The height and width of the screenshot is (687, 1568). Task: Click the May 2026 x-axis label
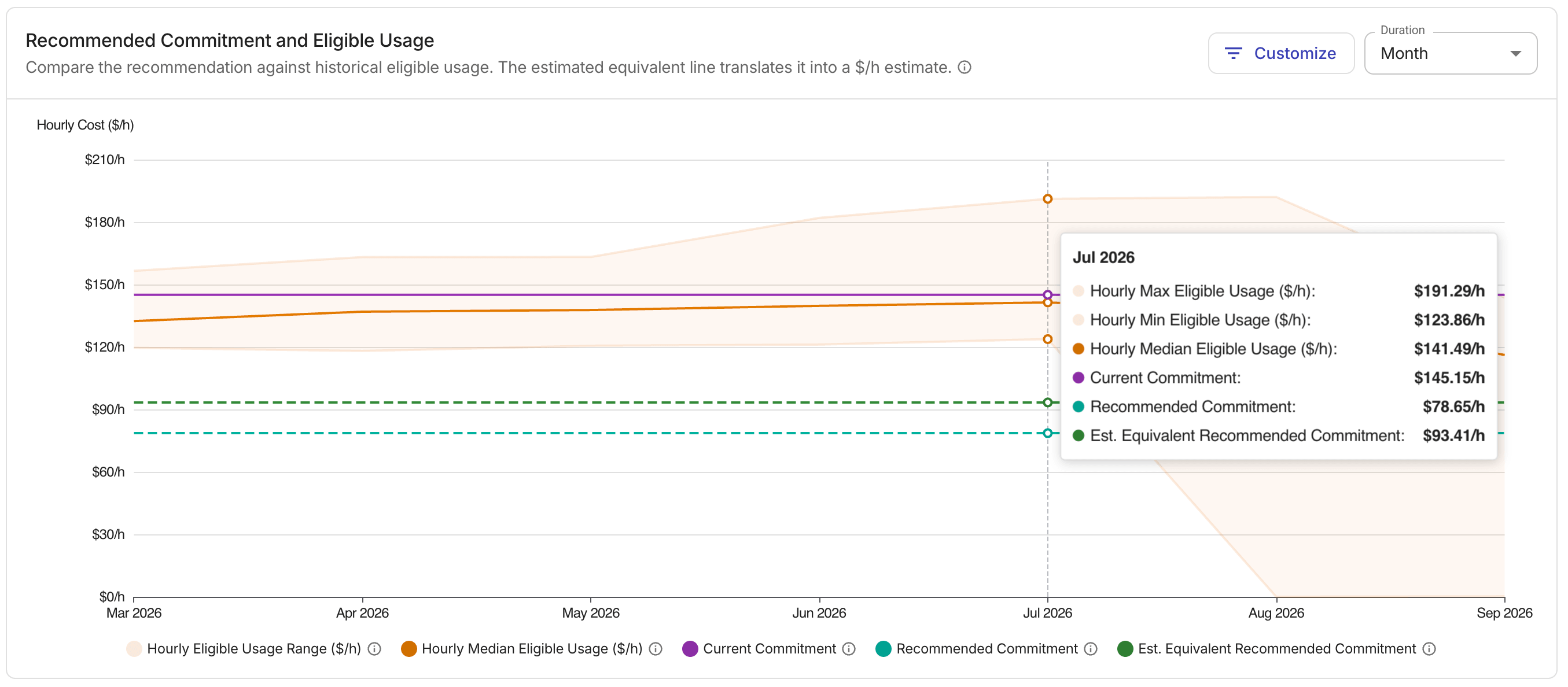(590, 614)
